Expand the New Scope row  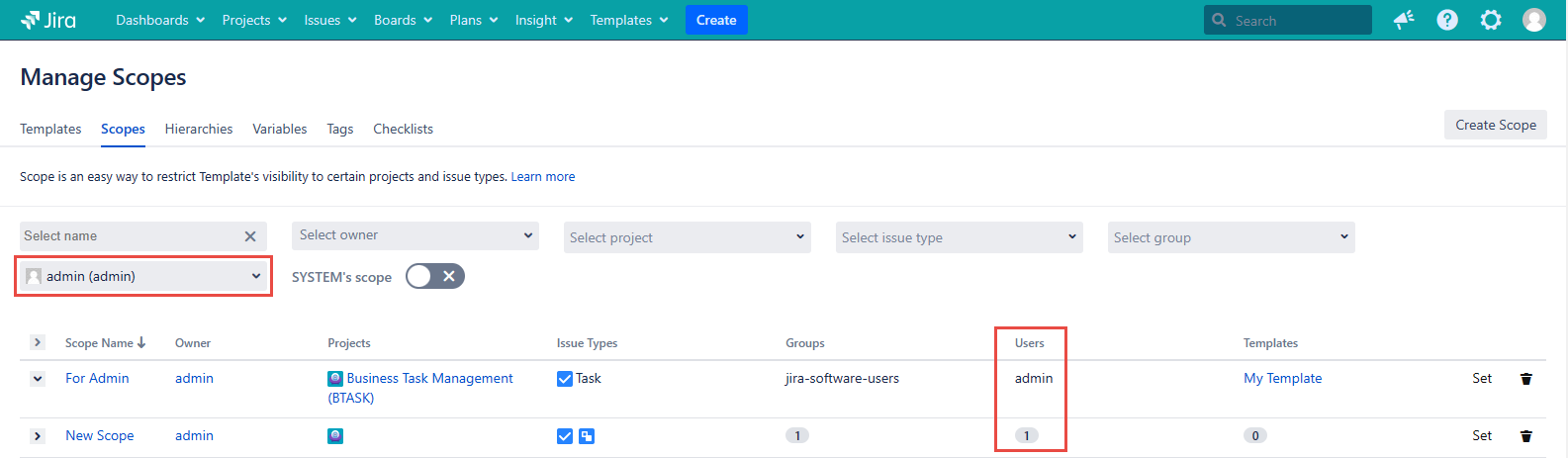38,436
